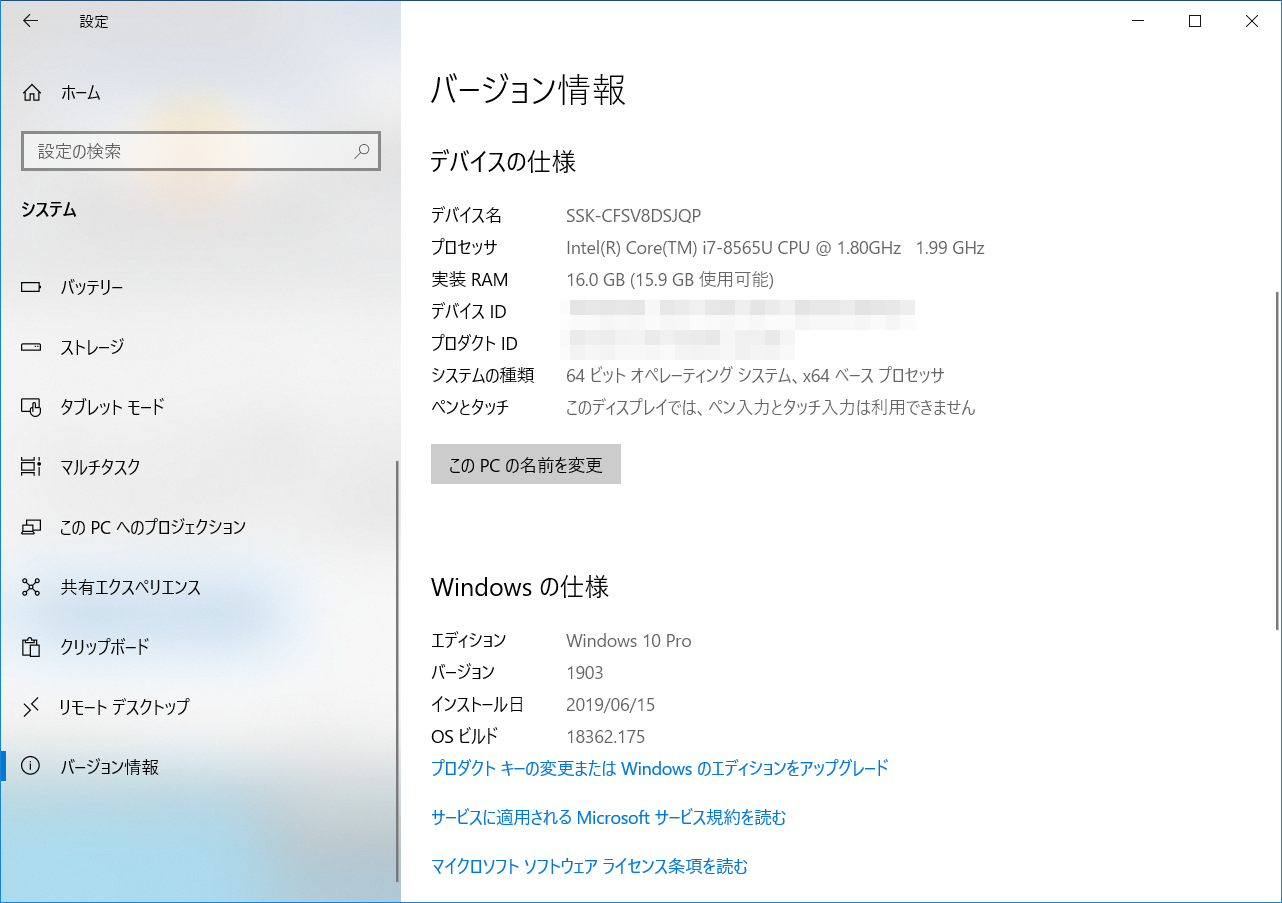Select the リモート デスクトップ icon

(x=32, y=707)
